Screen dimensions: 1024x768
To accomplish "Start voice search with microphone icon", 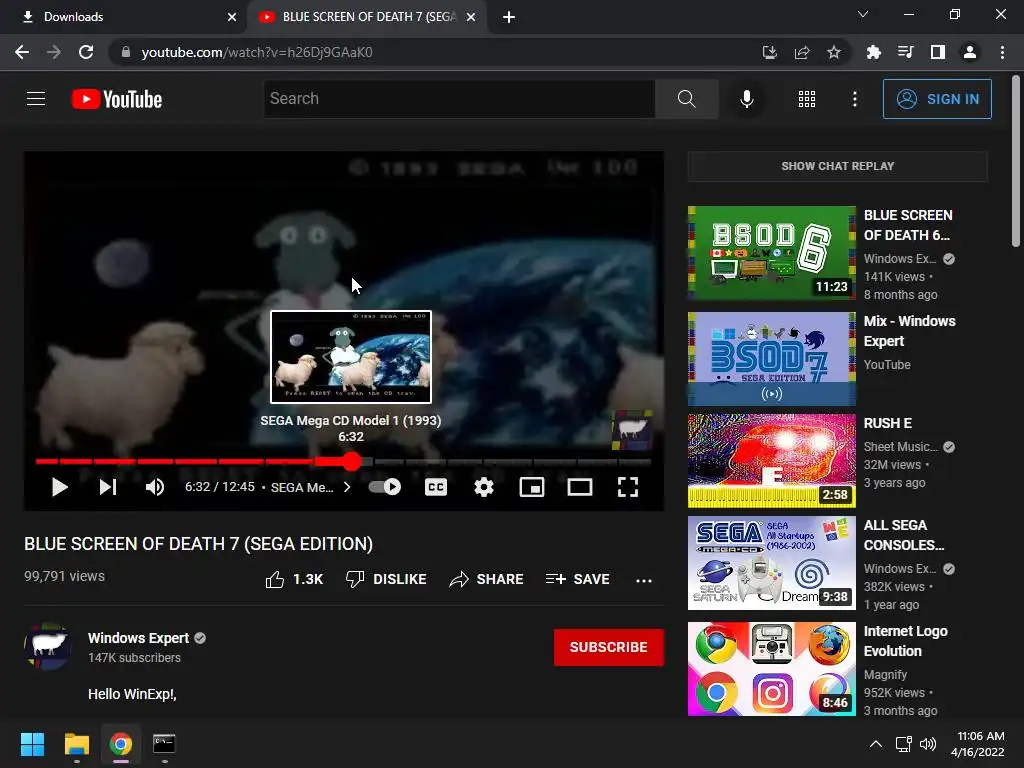I will click(x=746, y=99).
